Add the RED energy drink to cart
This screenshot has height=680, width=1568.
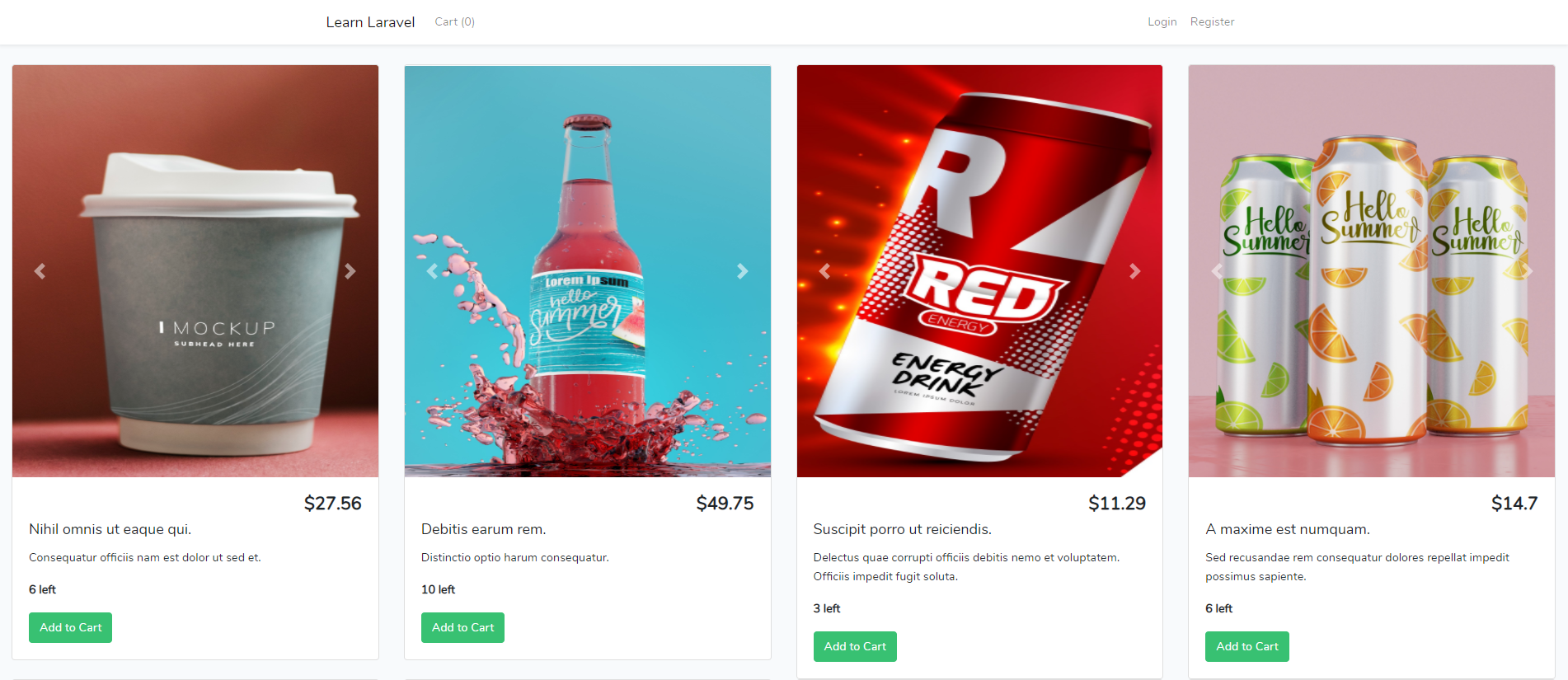[x=855, y=646]
